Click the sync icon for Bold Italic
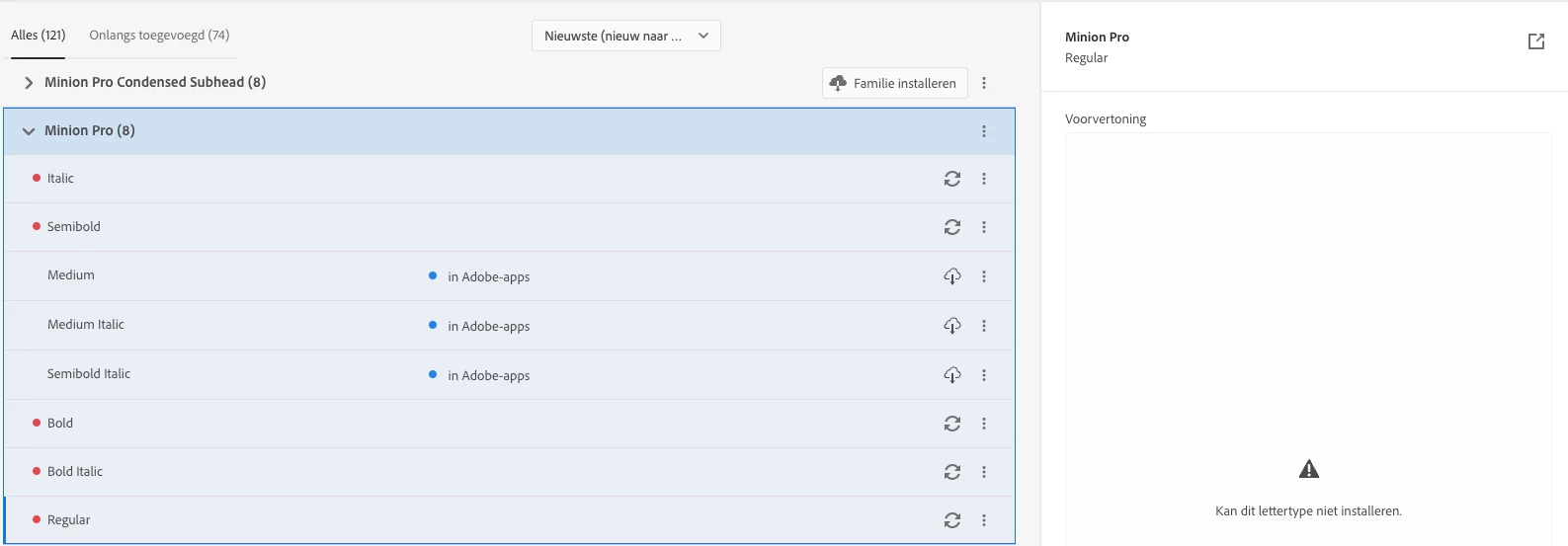The height and width of the screenshot is (546, 1568). coord(951,472)
